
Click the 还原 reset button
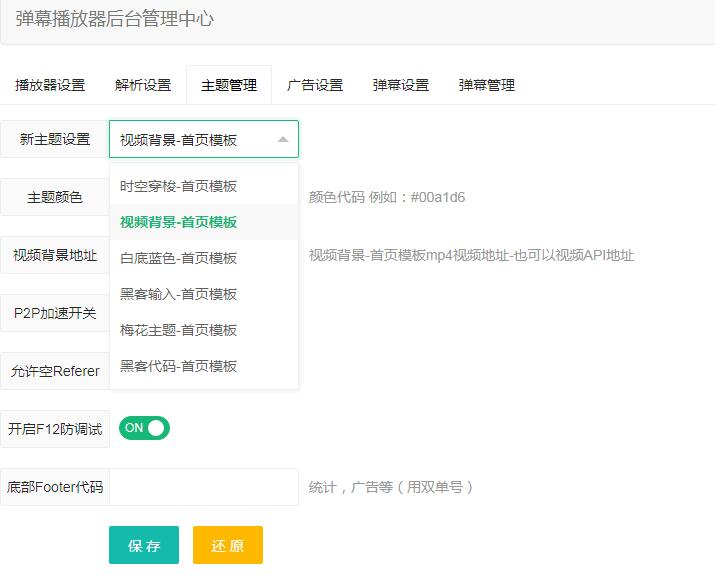click(x=228, y=545)
